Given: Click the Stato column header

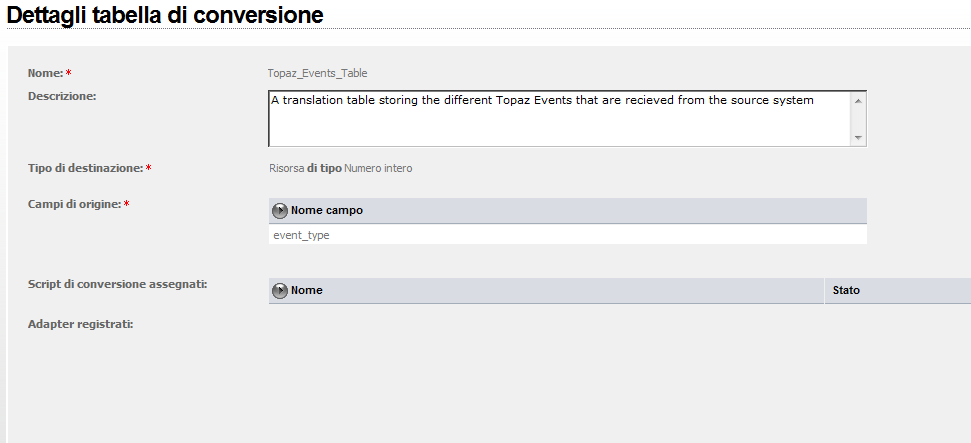Looking at the screenshot, I should [846, 291].
